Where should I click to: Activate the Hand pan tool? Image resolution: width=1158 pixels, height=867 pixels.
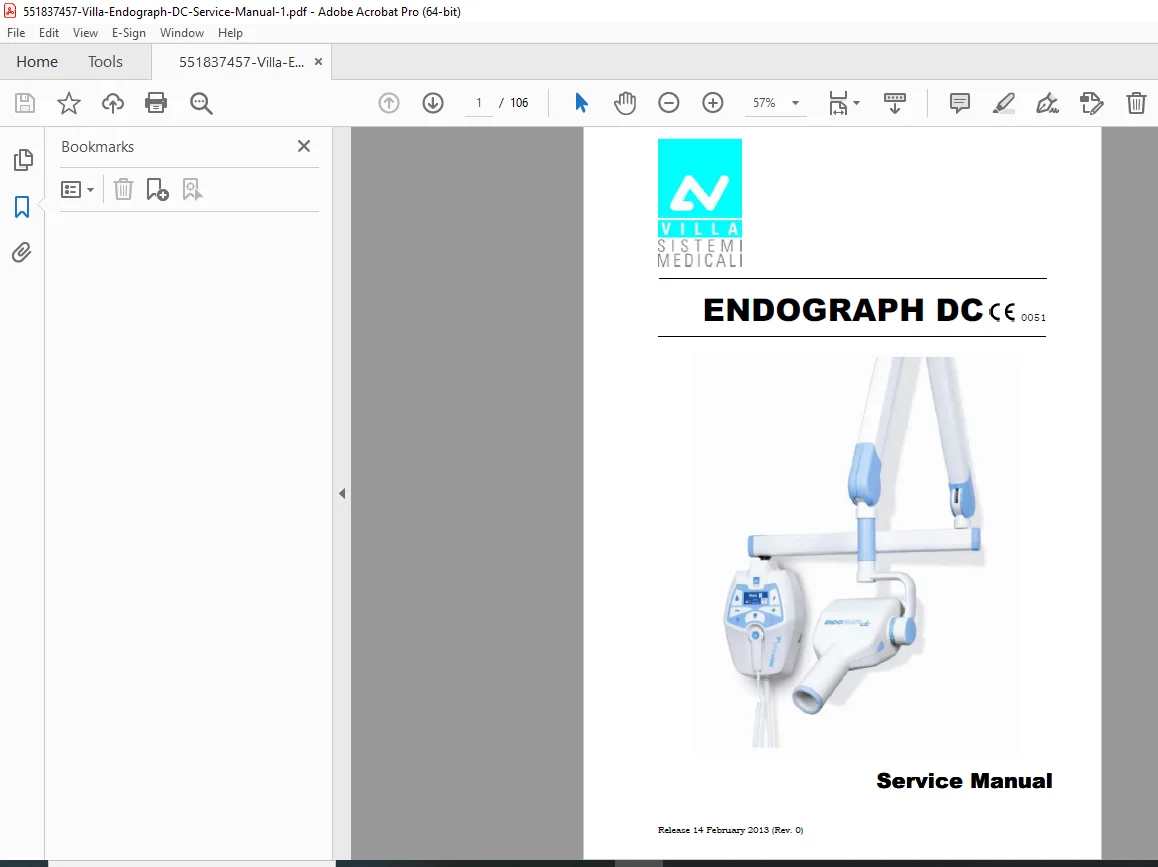pyautogui.click(x=625, y=103)
